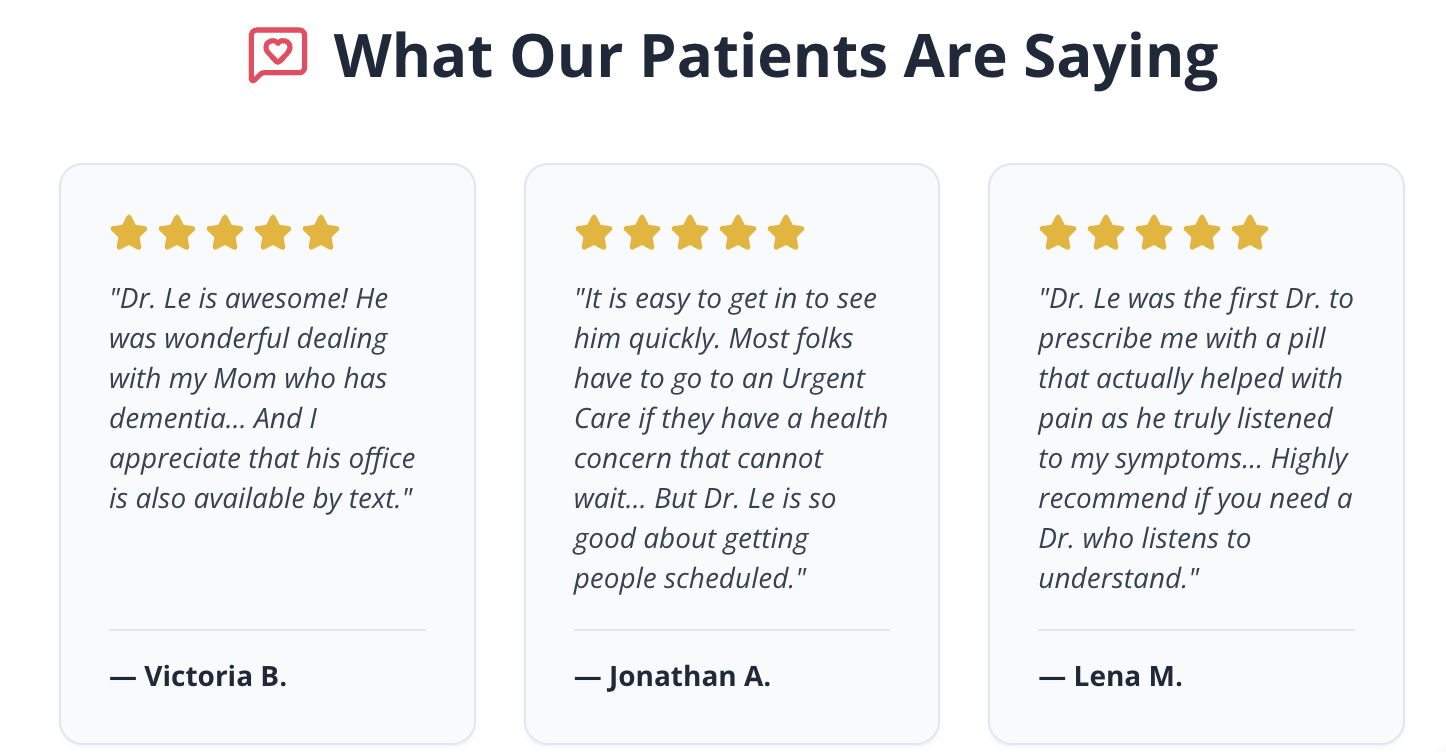Image resolution: width=1446 pixels, height=752 pixels.
Task: Click the Jonathan A. reviewer name
Action: coord(672,676)
